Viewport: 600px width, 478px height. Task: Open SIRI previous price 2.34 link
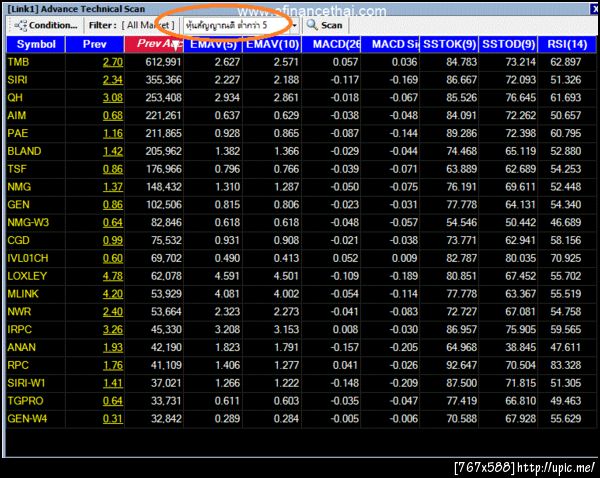click(x=113, y=80)
